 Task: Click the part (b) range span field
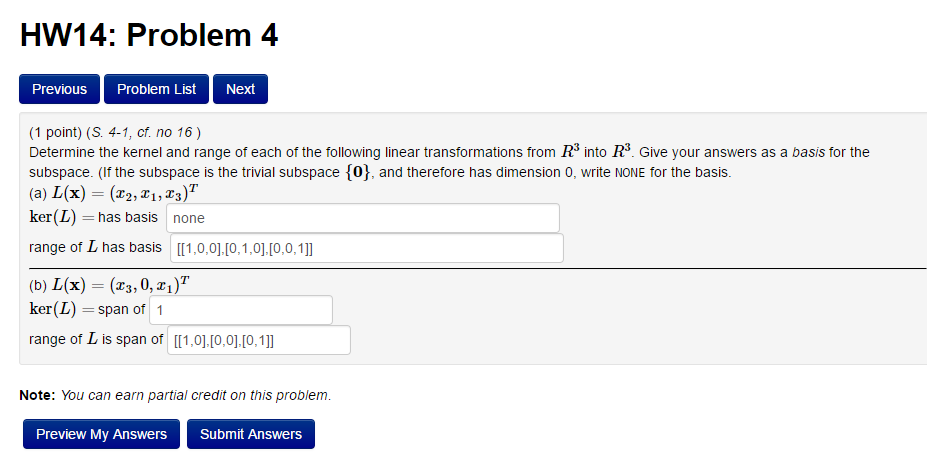[259, 340]
